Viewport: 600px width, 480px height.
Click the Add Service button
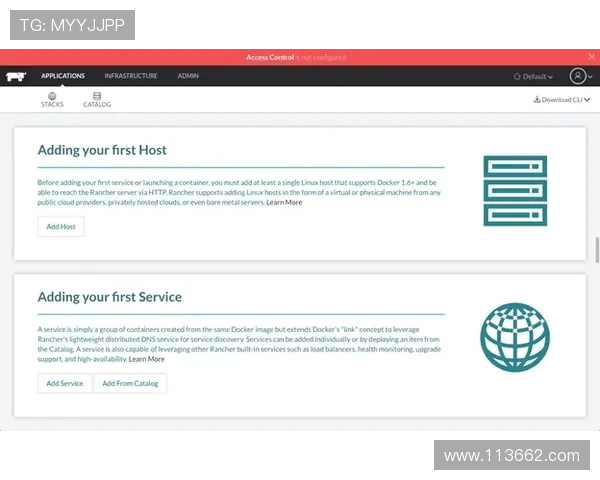click(65, 383)
